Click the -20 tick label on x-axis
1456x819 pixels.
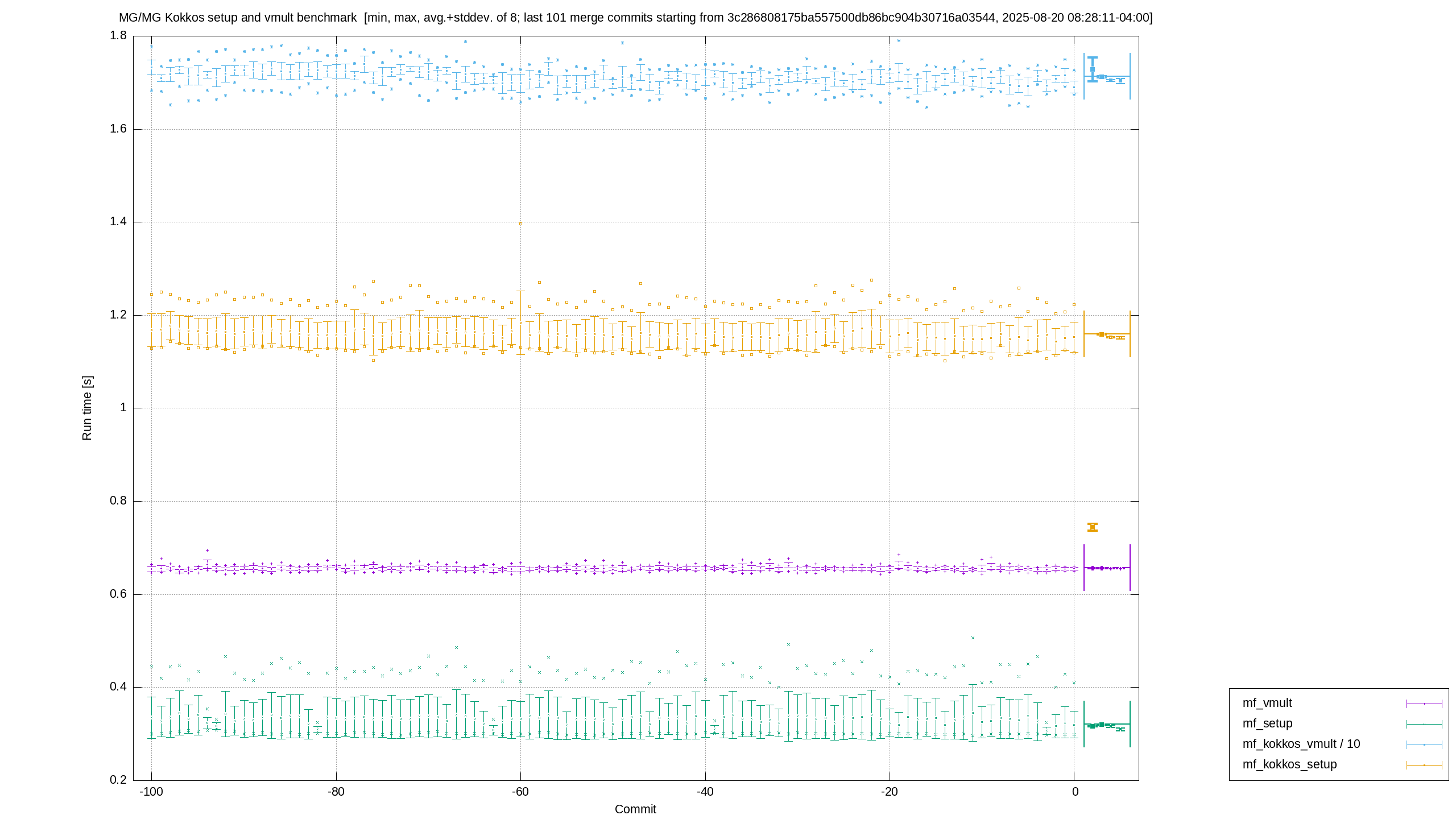(x=889, y=792)
